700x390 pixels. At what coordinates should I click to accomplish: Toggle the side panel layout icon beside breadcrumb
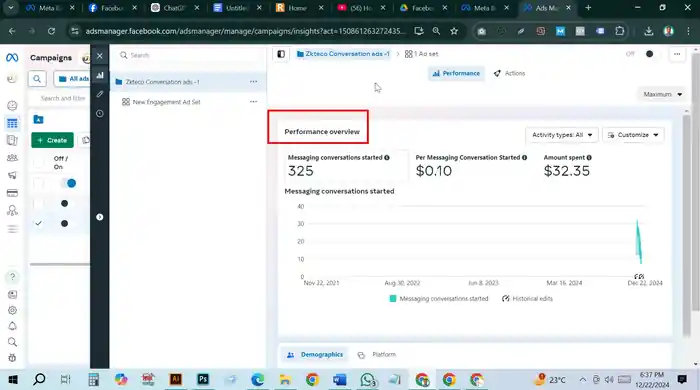point(281,54)
